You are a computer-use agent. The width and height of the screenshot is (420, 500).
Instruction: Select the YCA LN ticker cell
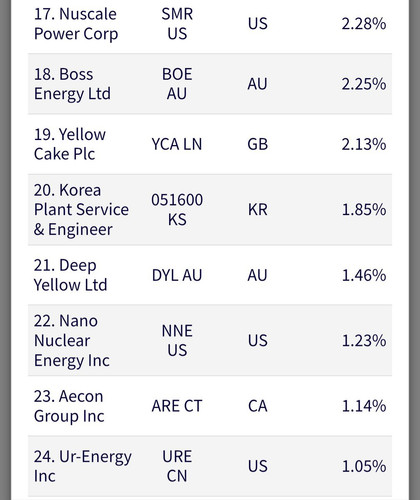[x=177, y=144]
